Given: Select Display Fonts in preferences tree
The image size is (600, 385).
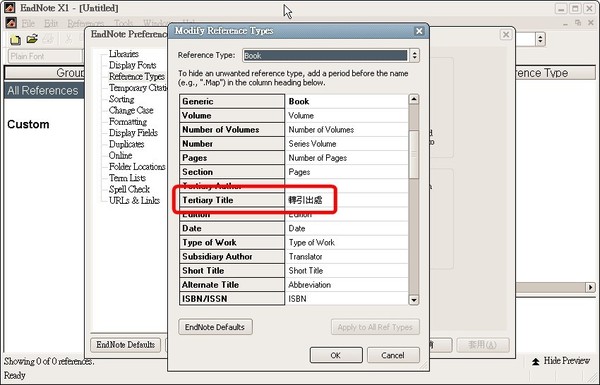Looking at the screenshot, I should tap(132, 65).
